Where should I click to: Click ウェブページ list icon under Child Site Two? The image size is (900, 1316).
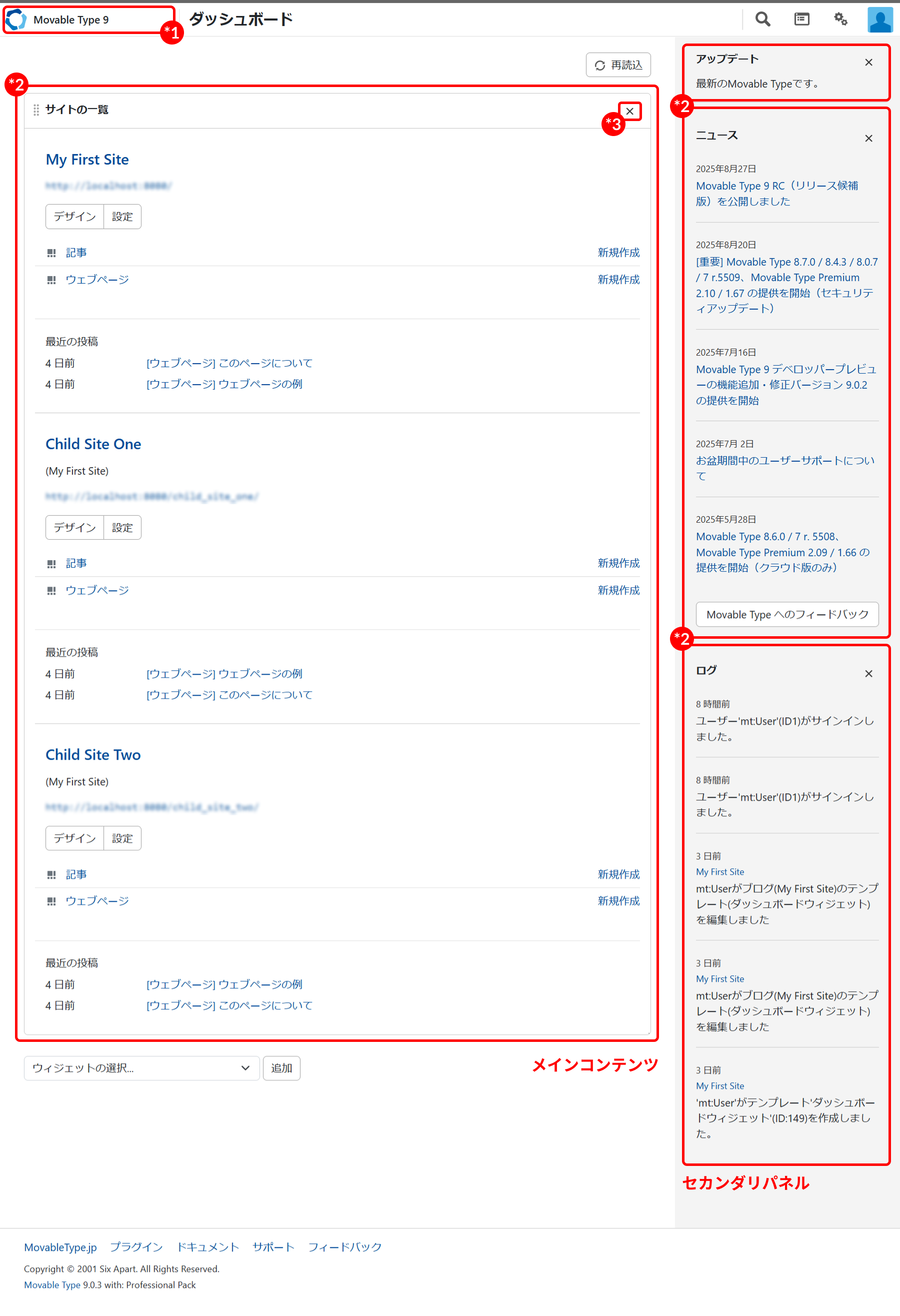(51, 901)
